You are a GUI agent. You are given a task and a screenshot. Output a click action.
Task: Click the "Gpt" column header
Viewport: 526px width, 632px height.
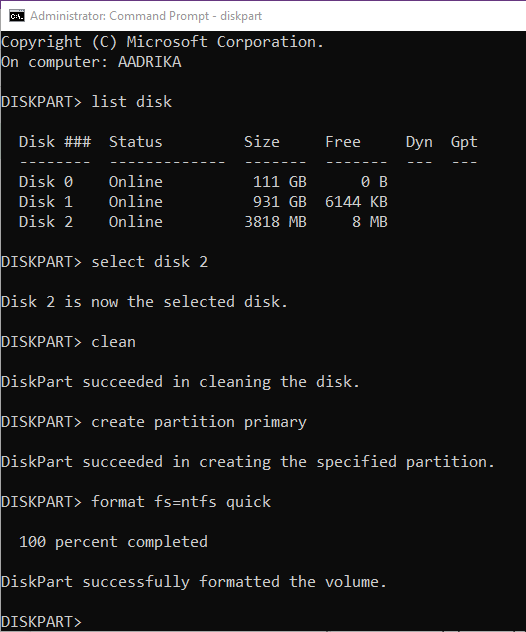click(x=464, y=142)
